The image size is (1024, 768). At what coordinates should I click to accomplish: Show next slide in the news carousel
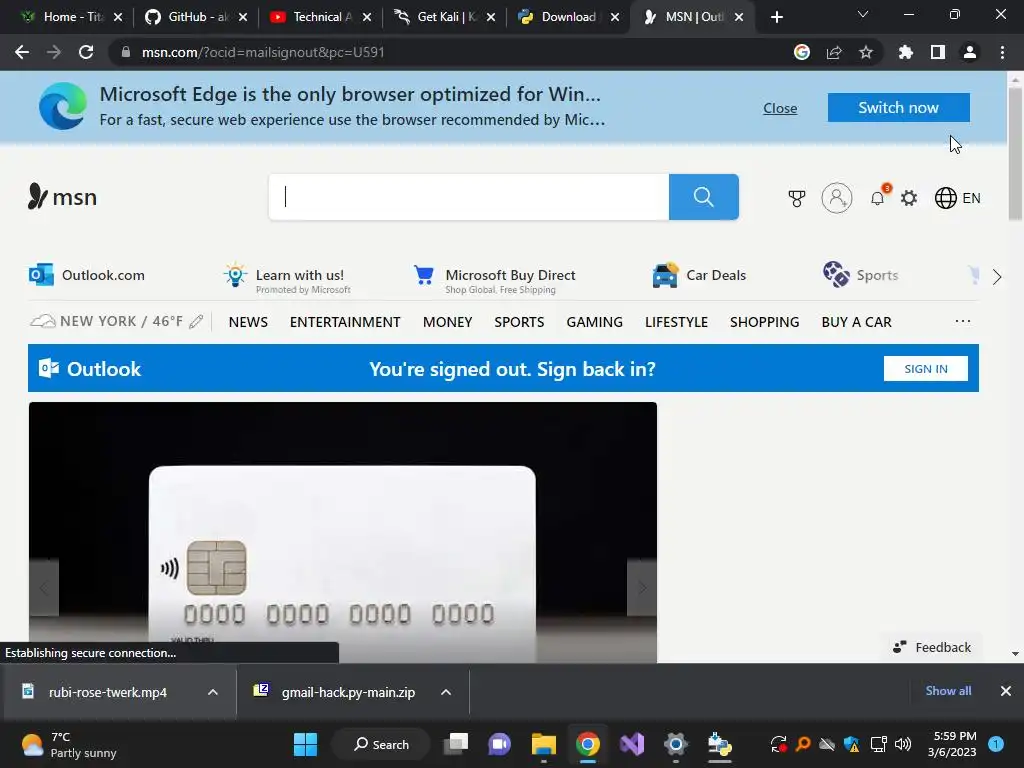click(642, 587)
